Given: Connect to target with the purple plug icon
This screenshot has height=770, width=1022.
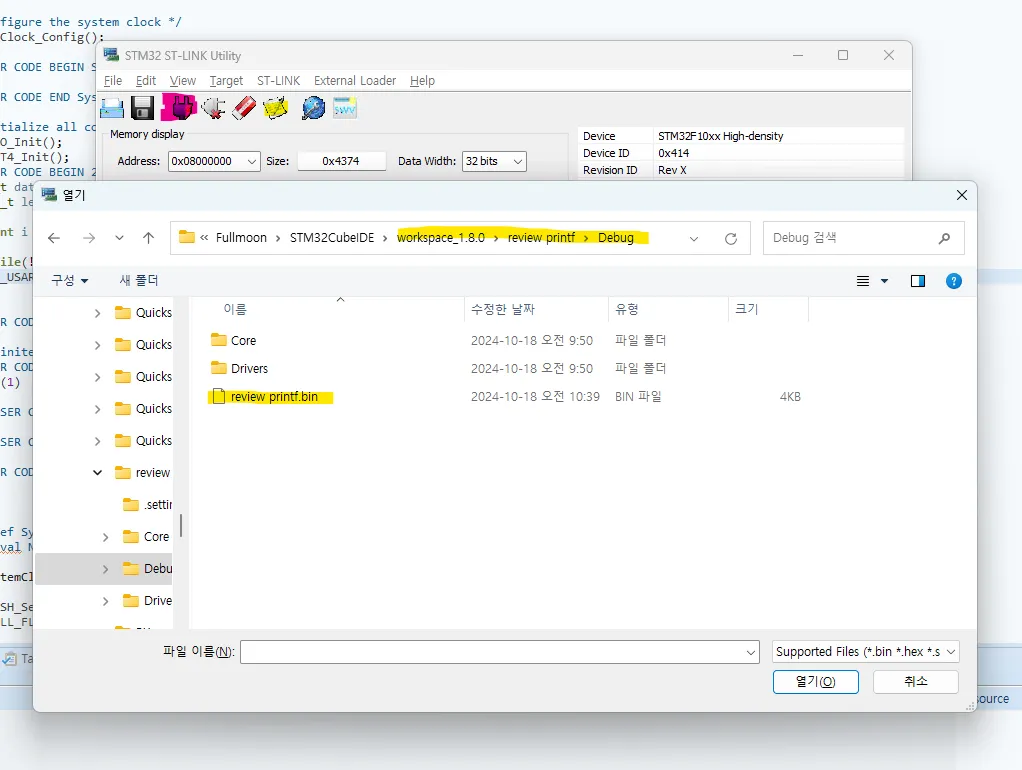Looking at the screenshot, I should (x=181, y=108).
